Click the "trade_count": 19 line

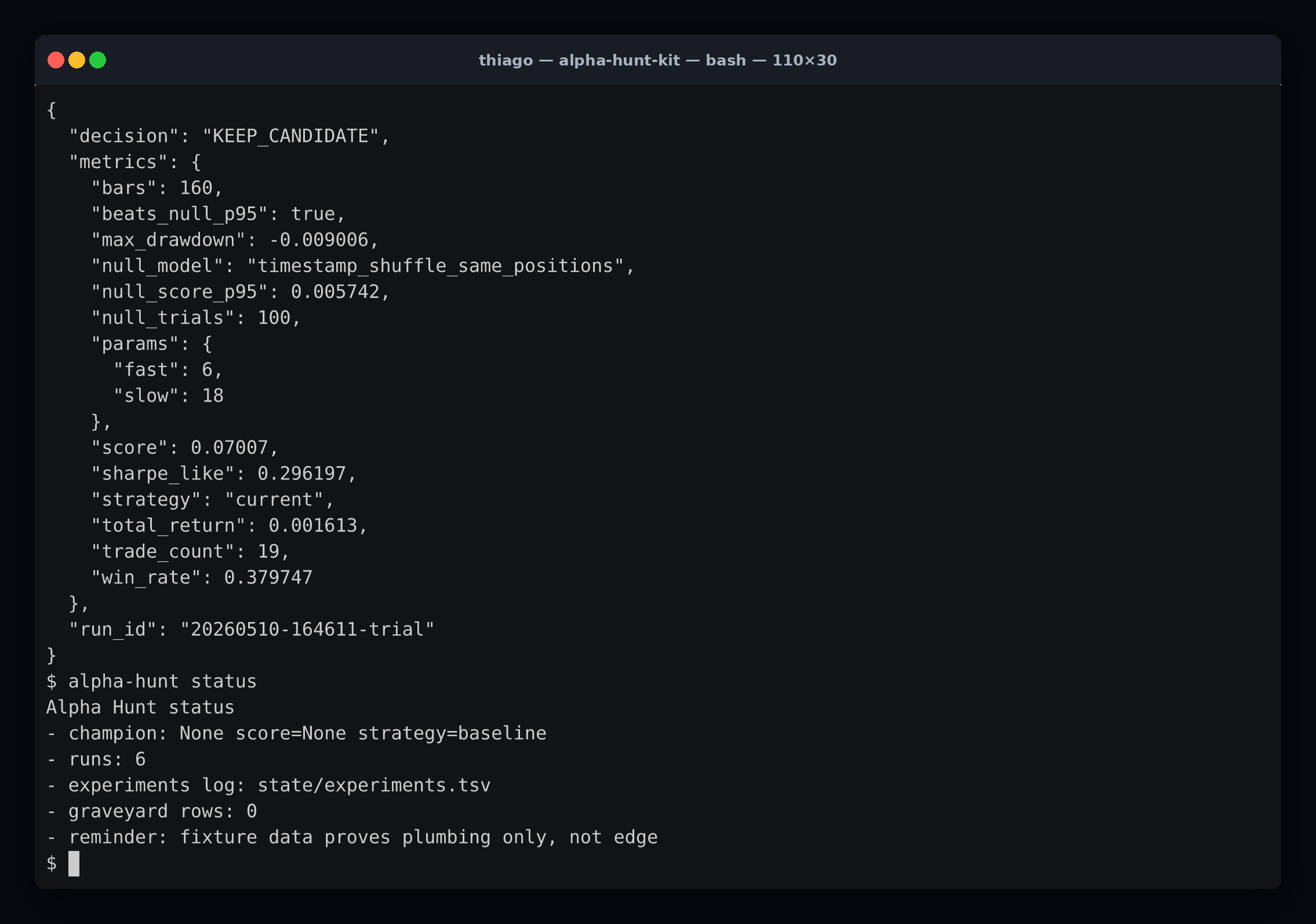click(x=191, y=552)
